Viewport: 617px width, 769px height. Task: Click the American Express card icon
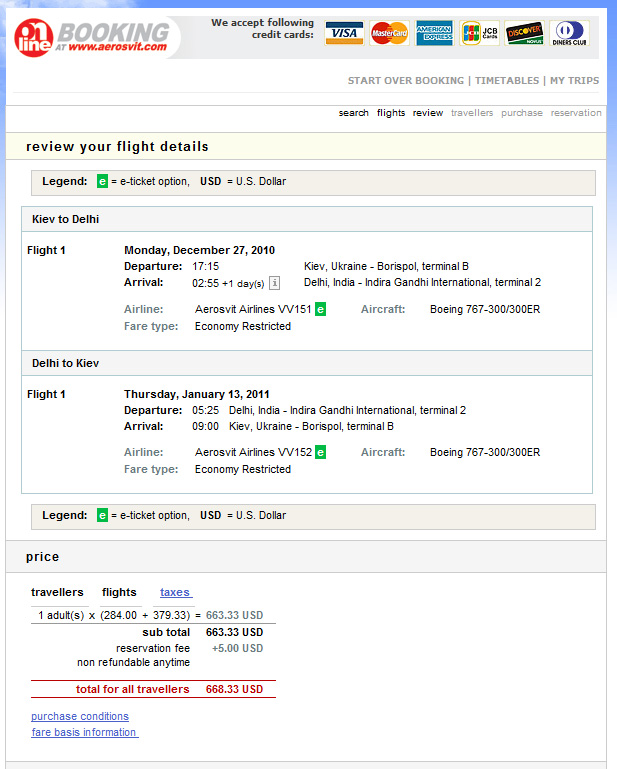[x=434, y=34]
